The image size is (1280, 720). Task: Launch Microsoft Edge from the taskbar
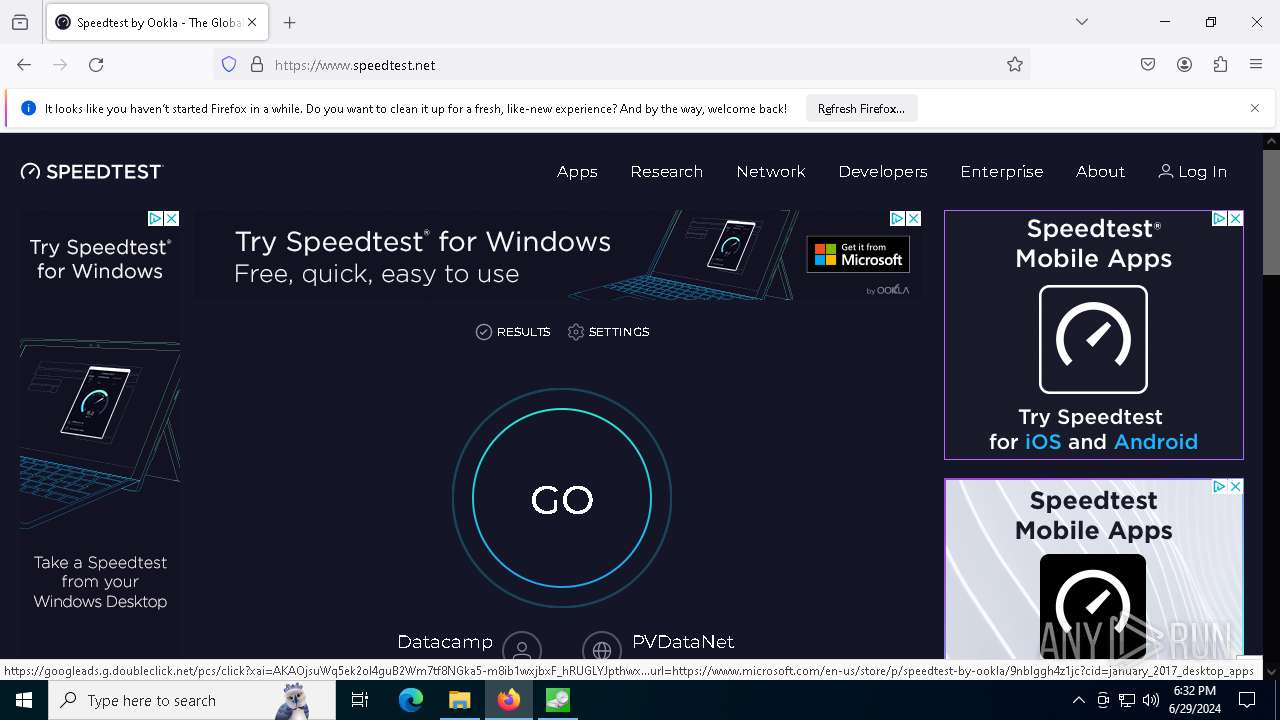point(411,701)
